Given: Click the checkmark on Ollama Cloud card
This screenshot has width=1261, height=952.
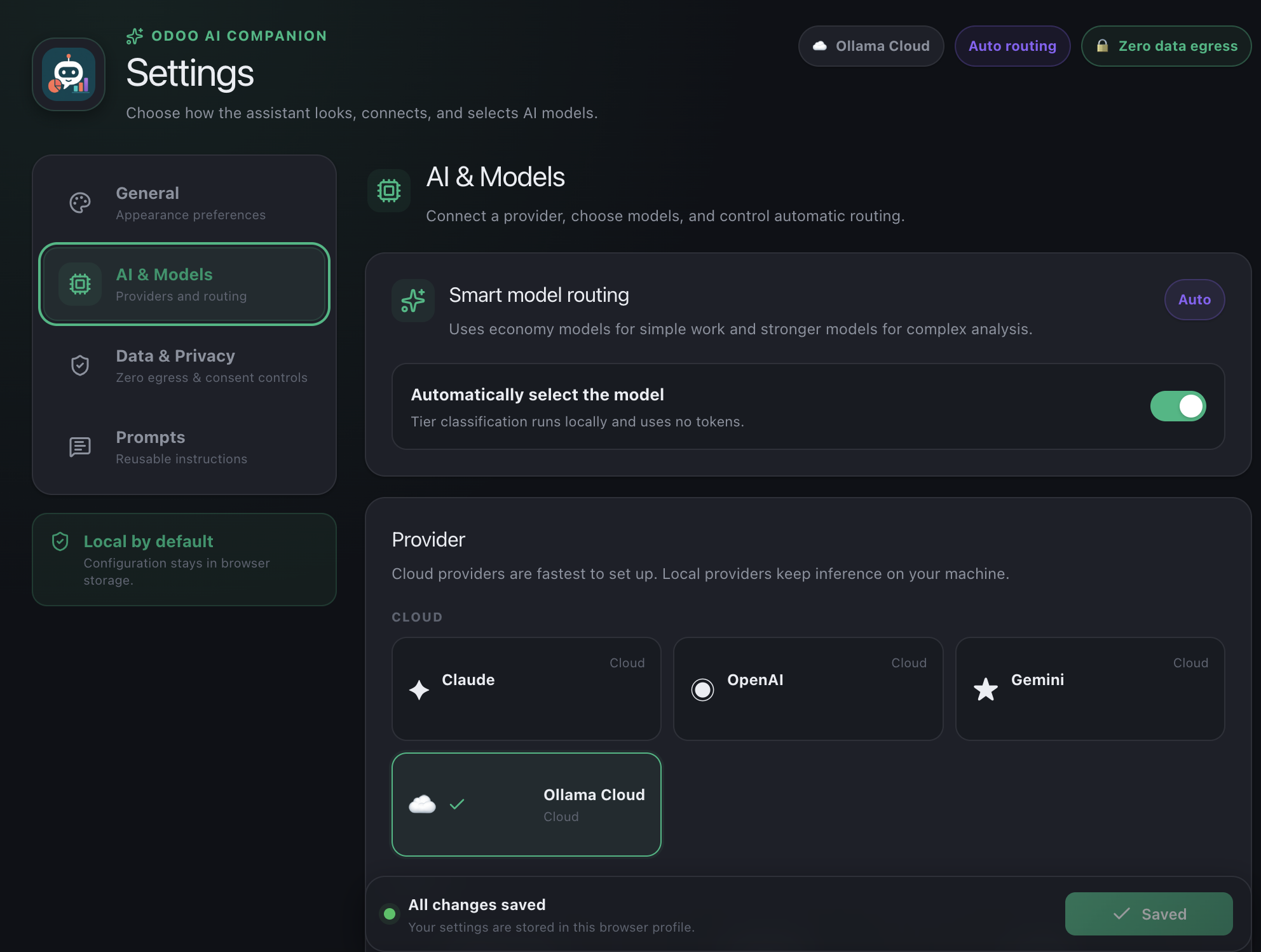Looking at the screenshot, I should (457, 805).
